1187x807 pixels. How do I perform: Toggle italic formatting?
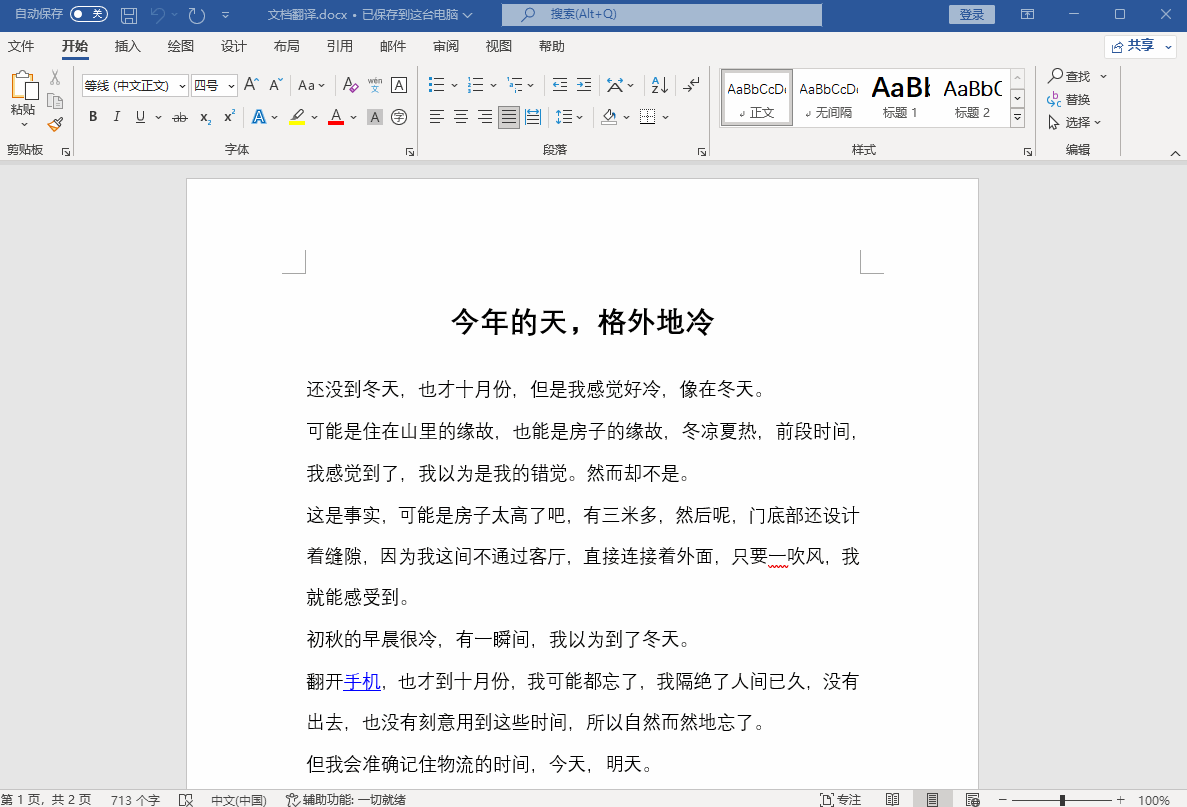pos(117,117)
